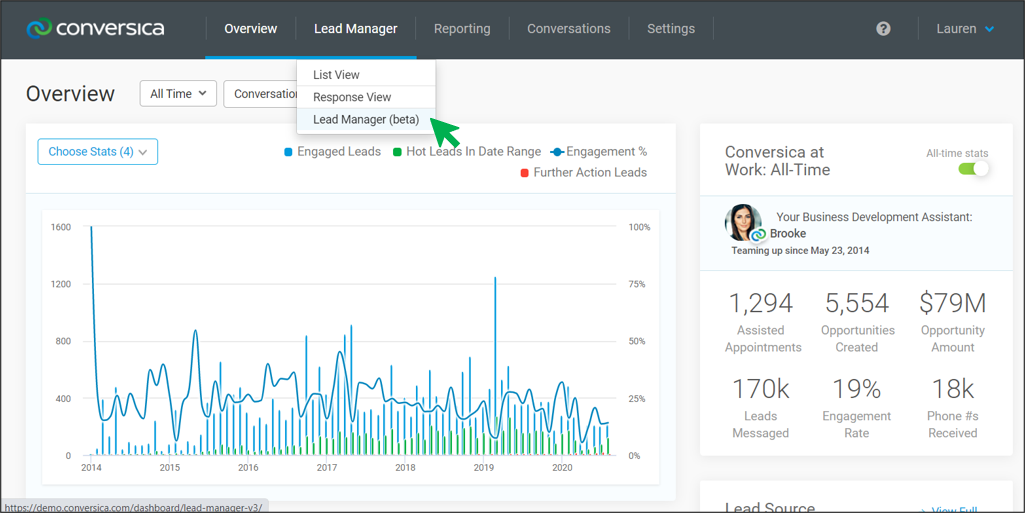Choose Lead Manager (beta) menu entry
Image resolution: width=1025 pixels, height=513 pixels.
pos(366,120)
